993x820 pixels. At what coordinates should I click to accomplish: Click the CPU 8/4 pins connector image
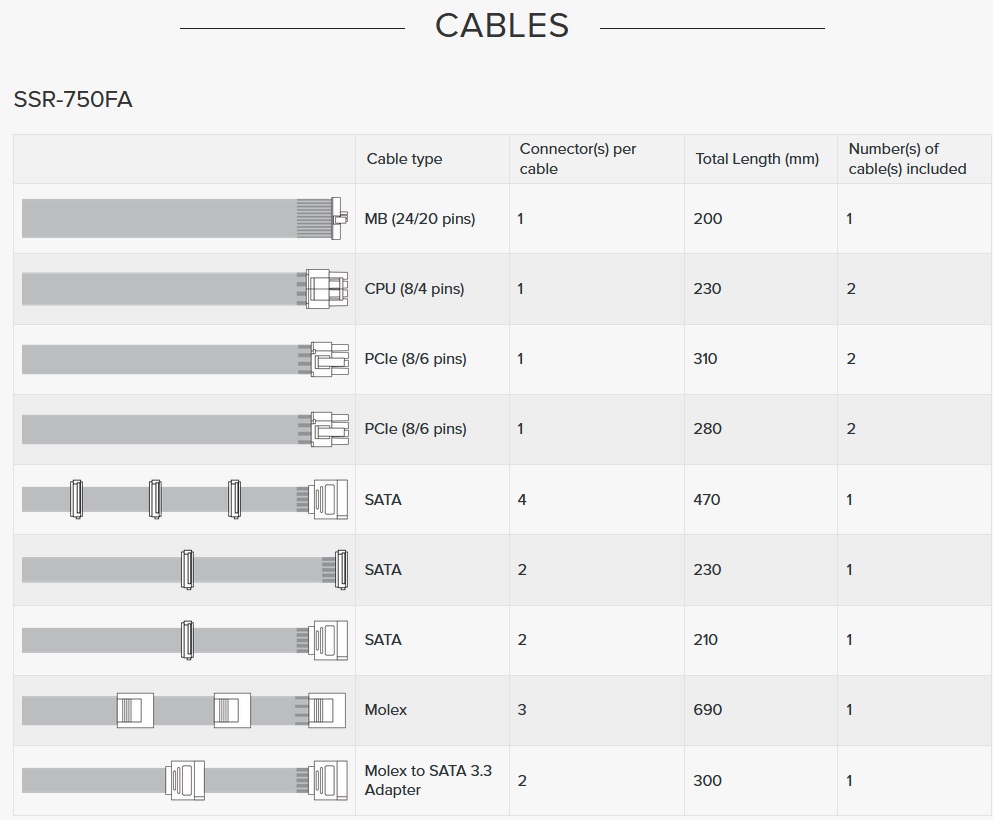[x=185, y=289]
